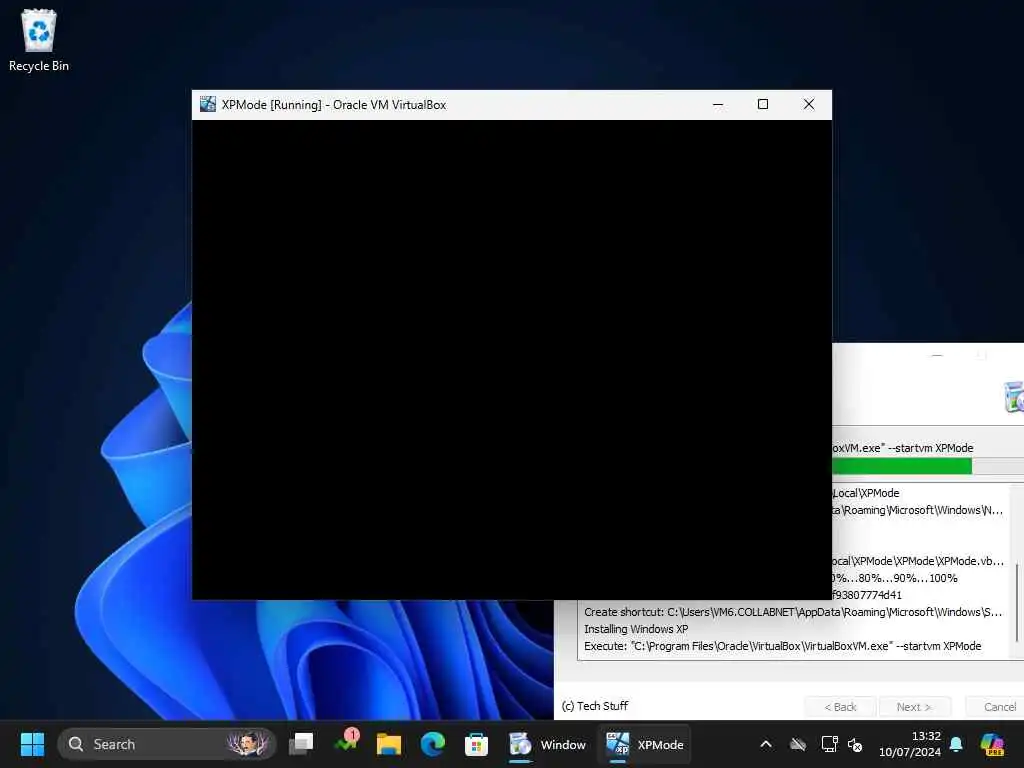Switch to the Window installer taskbar button
The image size is (1024, 768).
(x=547, y=744)
